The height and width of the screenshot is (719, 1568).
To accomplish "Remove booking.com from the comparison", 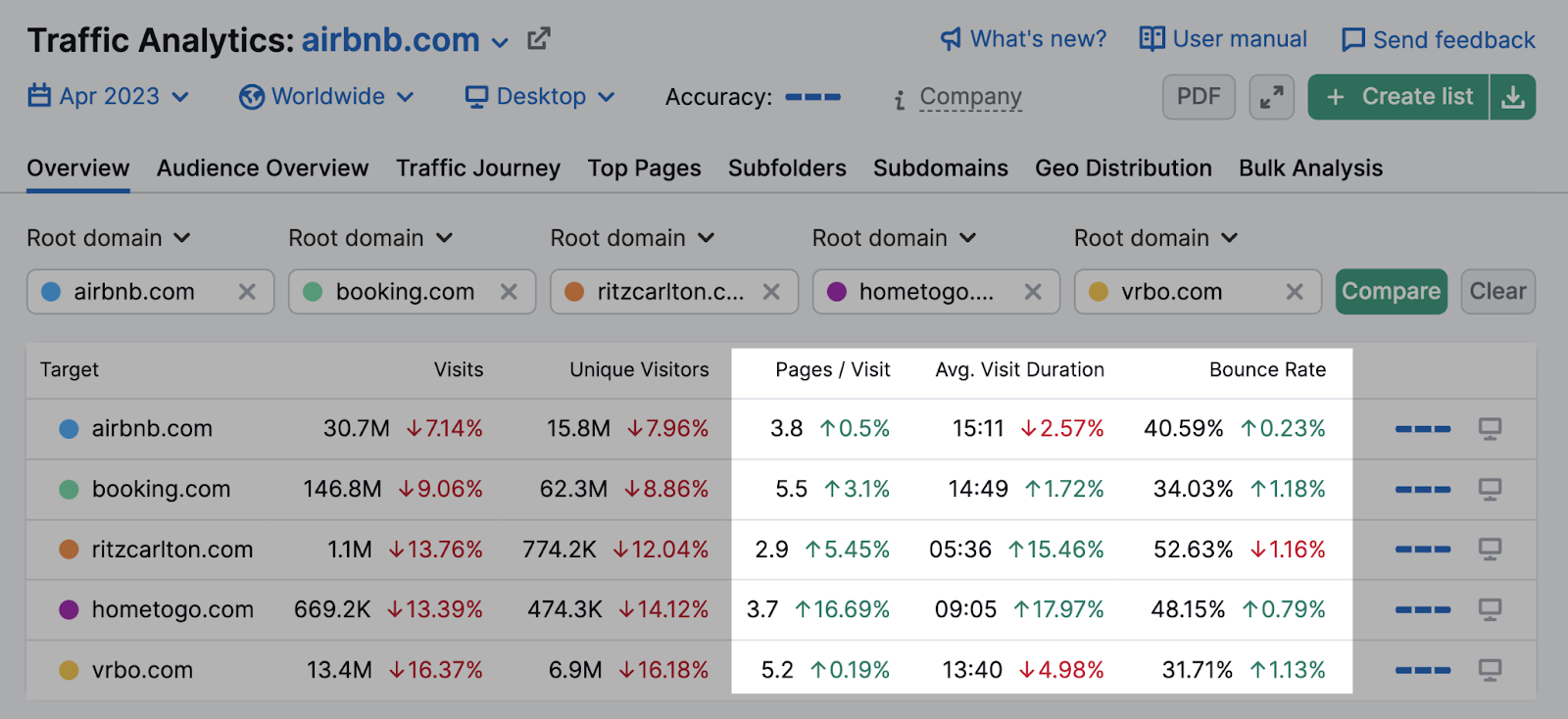I will point(509,292).
